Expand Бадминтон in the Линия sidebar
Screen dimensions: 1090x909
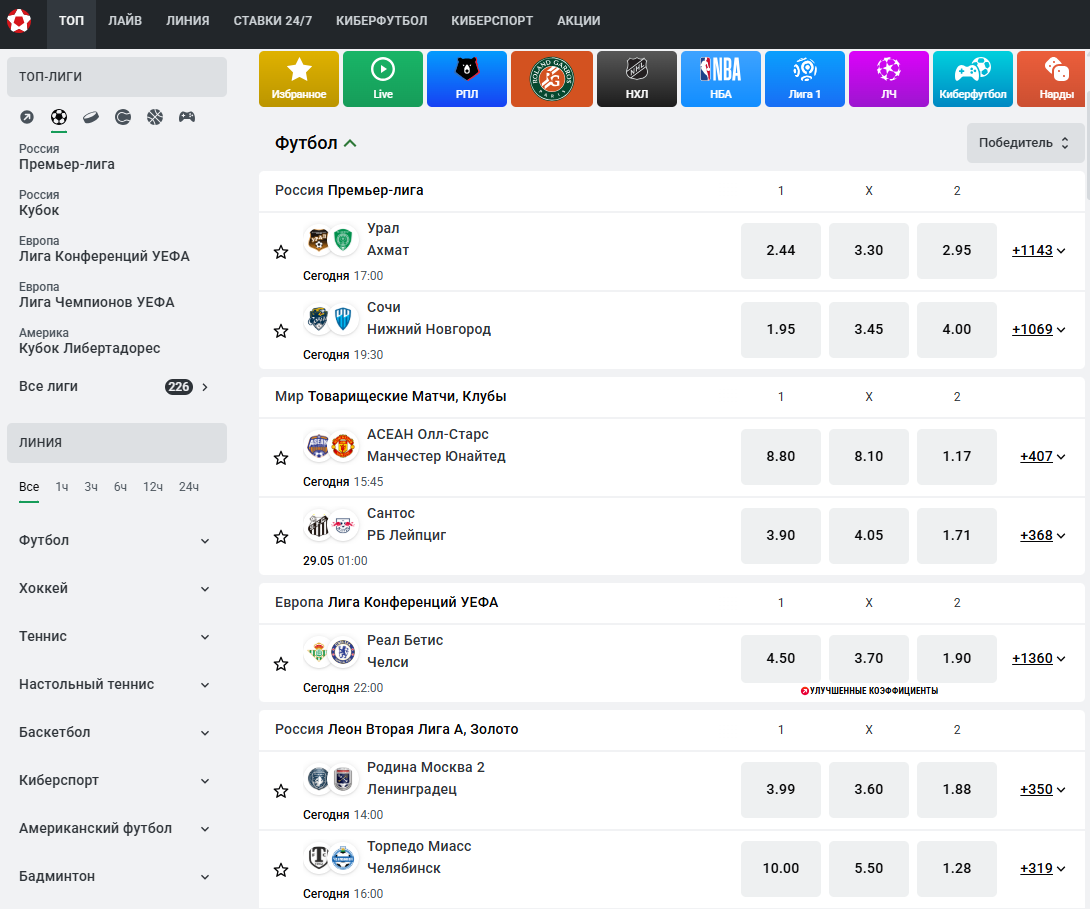[115, 876]
